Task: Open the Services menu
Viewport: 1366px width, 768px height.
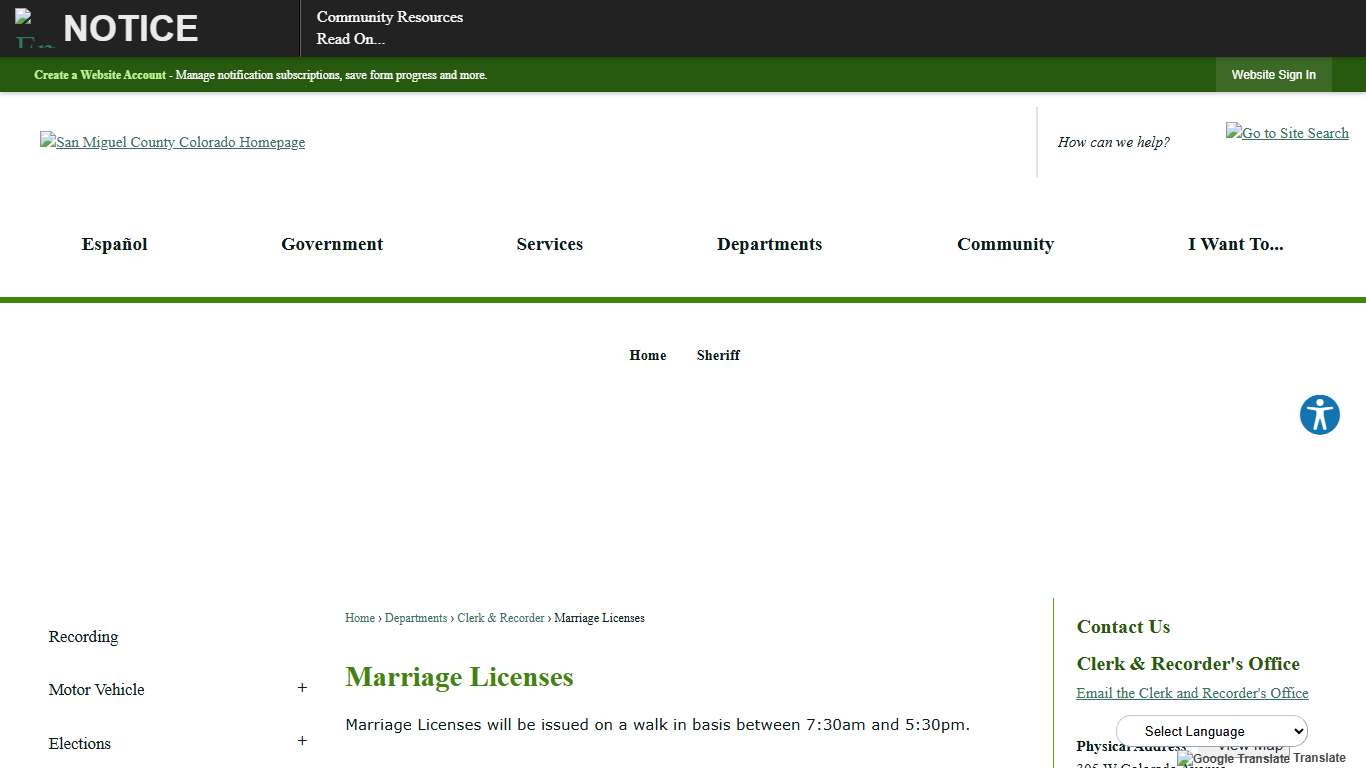Action: click(549, 244)
